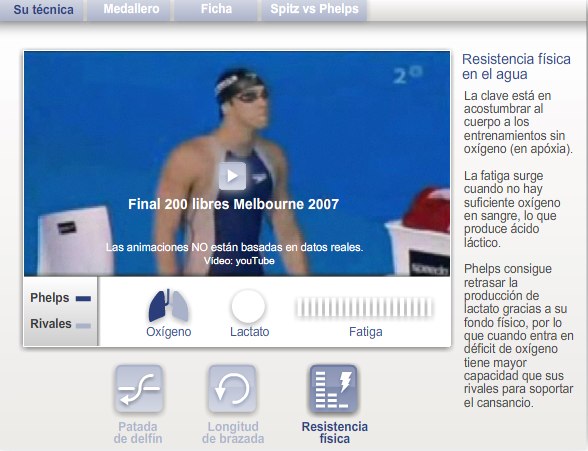Click the Rivales light blue legend swatch
This screenshot has width=588, height=451.
point(83,325)
